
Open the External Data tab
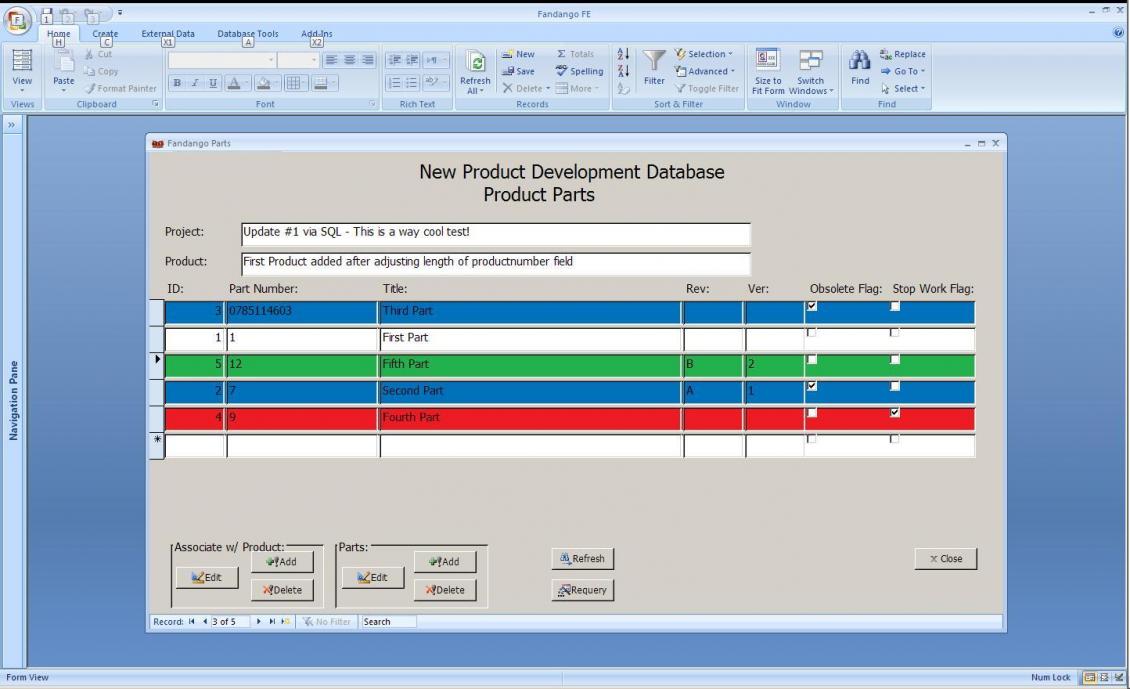click(168, 34)
